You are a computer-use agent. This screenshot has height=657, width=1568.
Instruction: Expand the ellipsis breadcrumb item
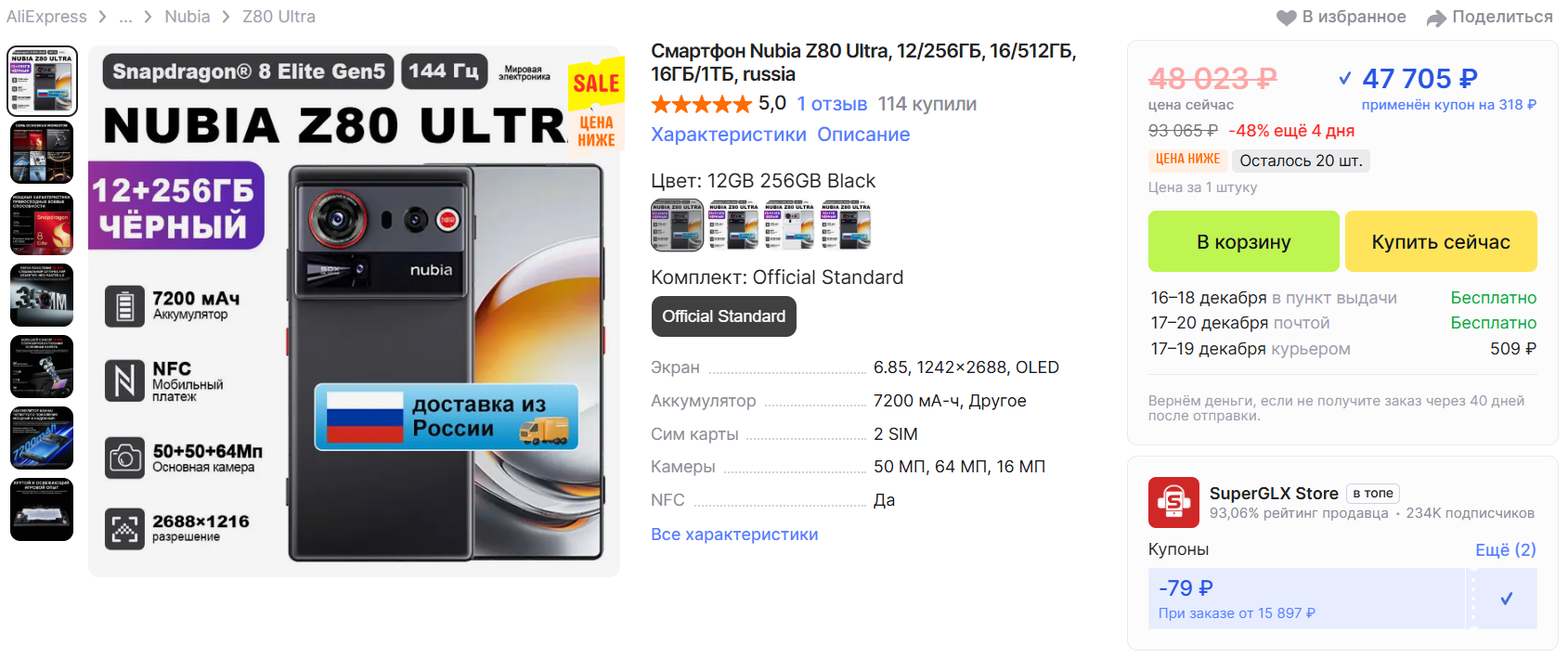[x=125, y=17]
